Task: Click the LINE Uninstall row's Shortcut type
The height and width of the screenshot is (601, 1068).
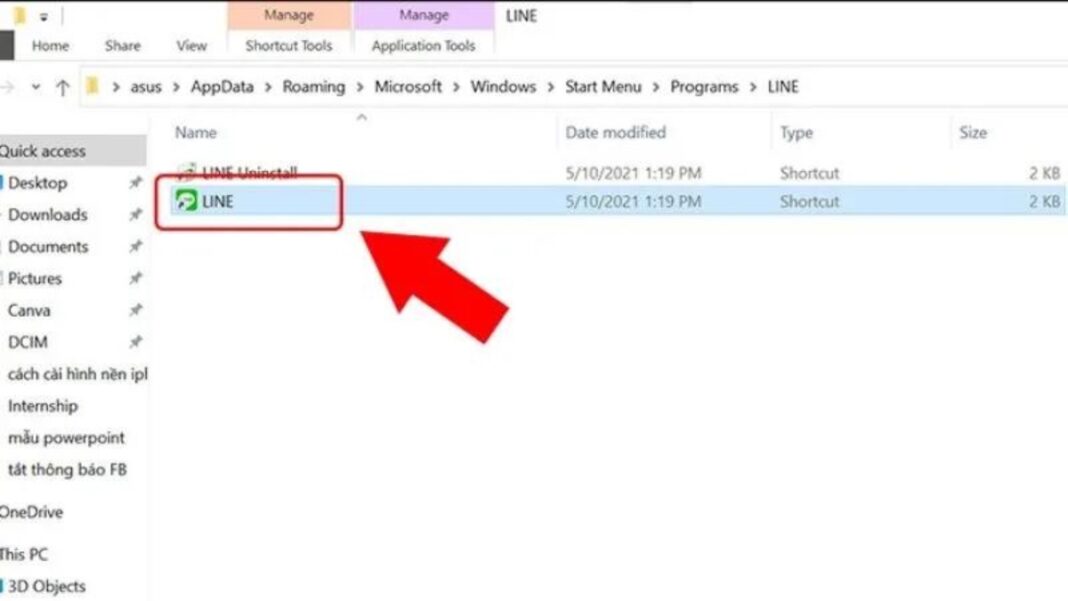Action: [x=809, y=173]
